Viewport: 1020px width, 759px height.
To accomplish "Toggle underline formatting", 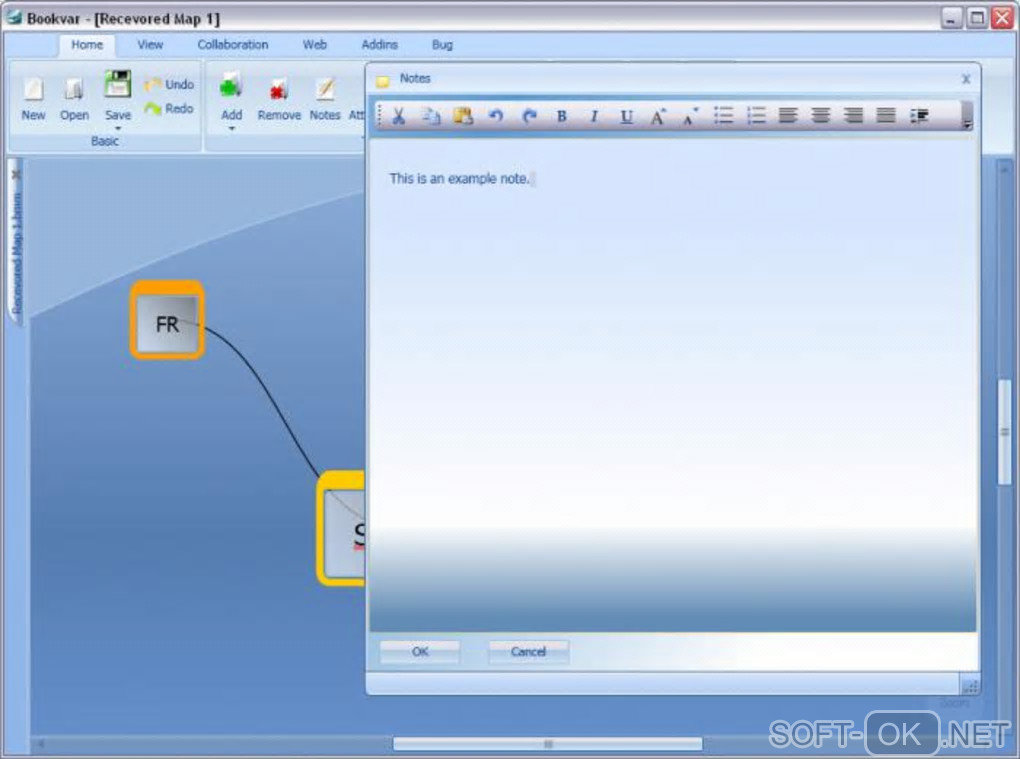I will click(x=626, y=116).
